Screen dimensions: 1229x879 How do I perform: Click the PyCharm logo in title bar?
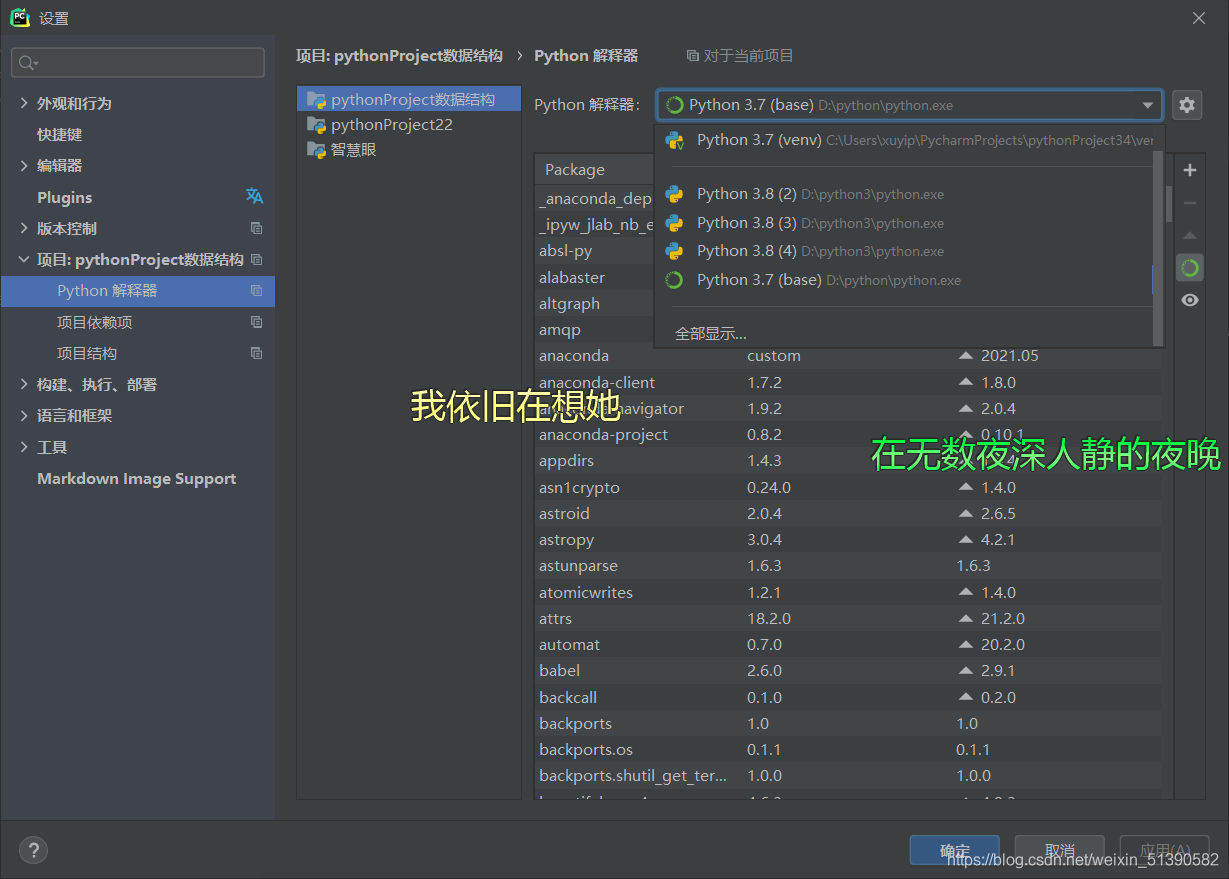pyautogui.click(x=20, y=17)
